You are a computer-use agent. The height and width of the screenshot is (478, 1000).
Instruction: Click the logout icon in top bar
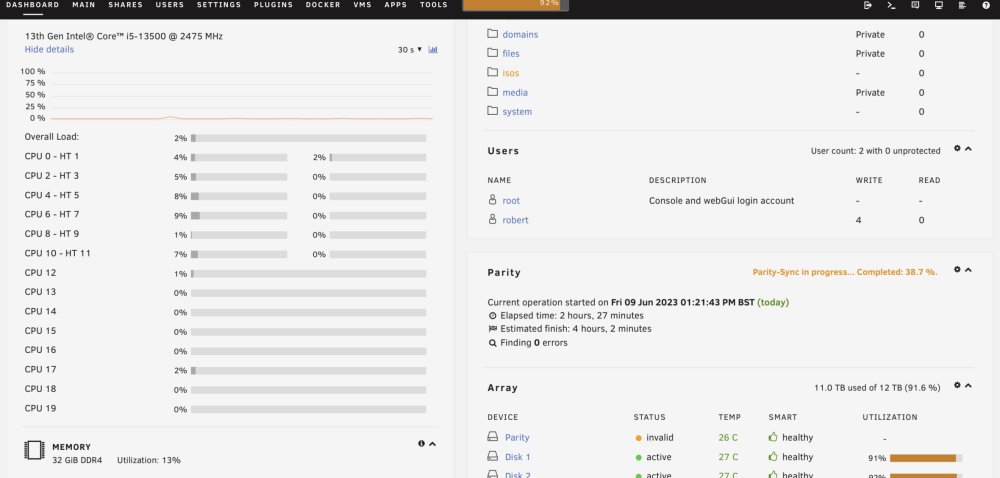point(867,5)
